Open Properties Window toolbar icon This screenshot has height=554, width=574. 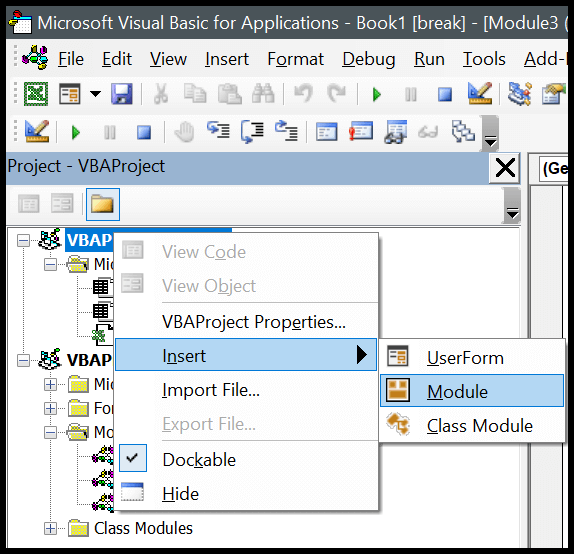pyautogui.click(x=554, y=94)
